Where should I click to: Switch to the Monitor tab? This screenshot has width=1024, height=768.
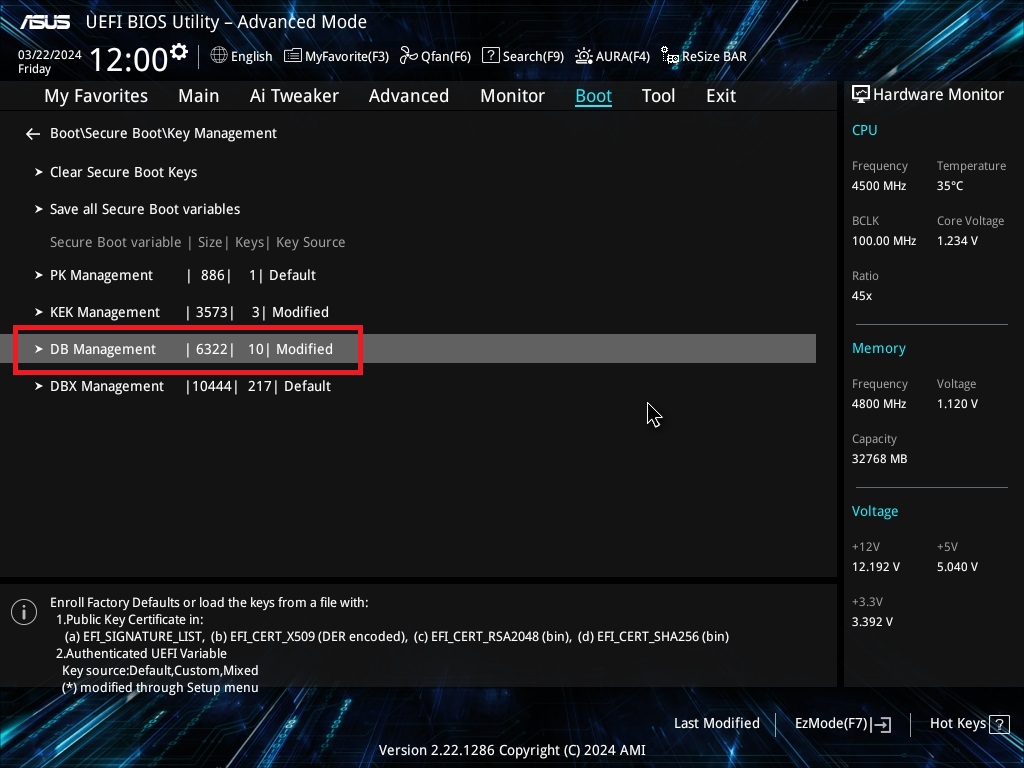[512, 95]
